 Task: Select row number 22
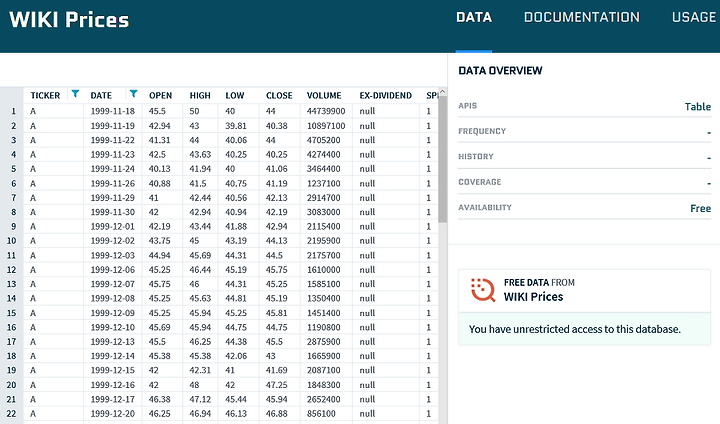pos(11,414)
